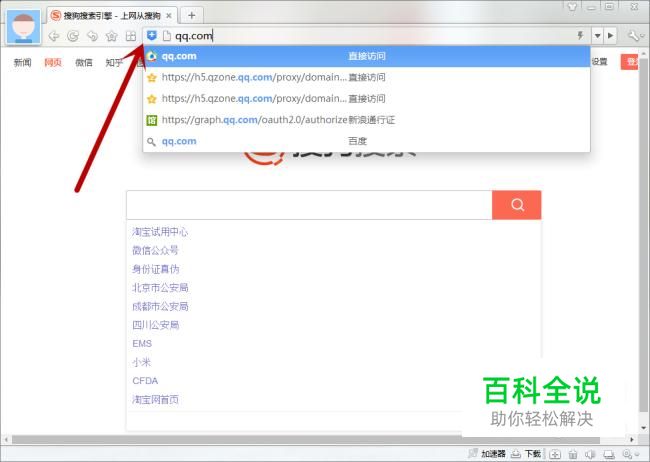Open the 淘宝试用中心 suggestion

(160, 232)
